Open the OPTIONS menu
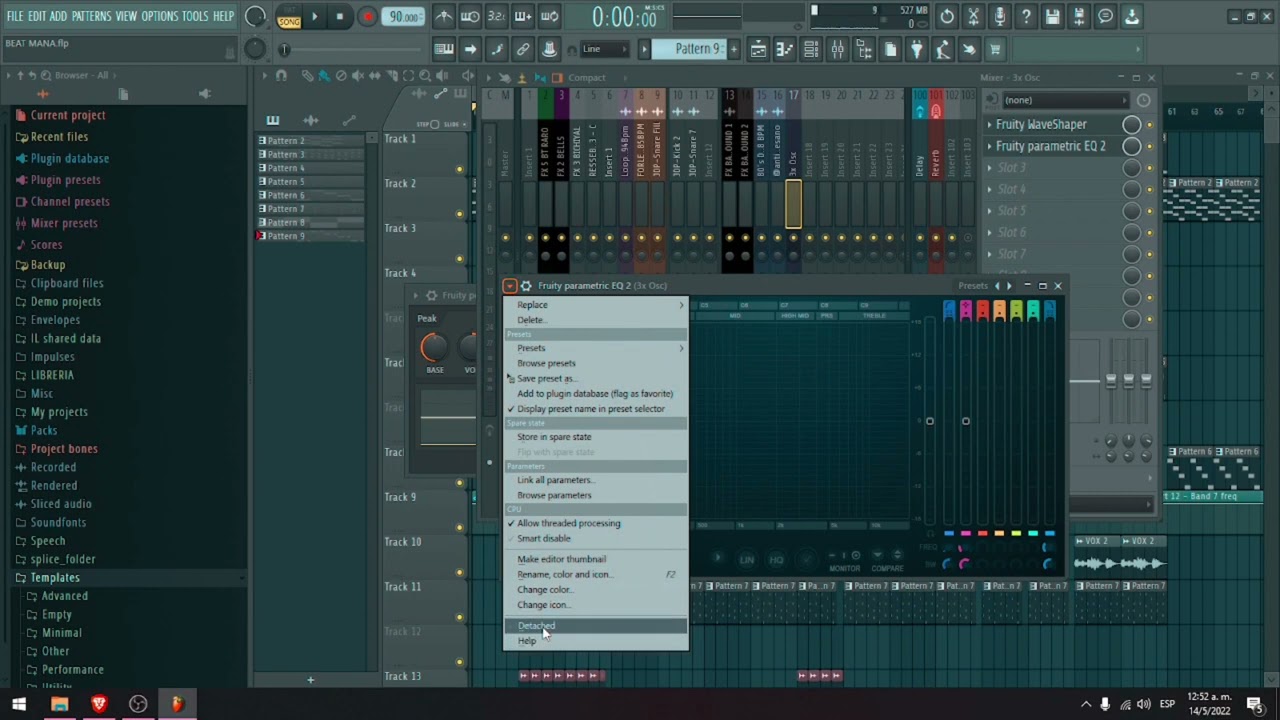Viewport: 1280px width, 720px height. pos(159,16)
